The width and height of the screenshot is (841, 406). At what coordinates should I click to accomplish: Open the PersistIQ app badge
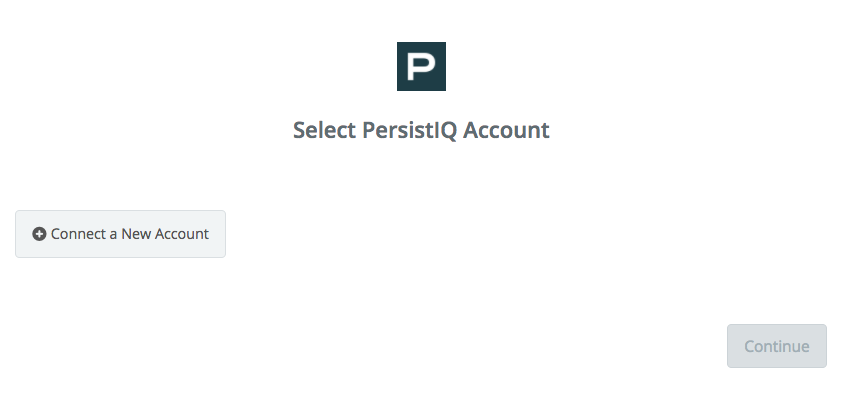(x=421, y=67)
